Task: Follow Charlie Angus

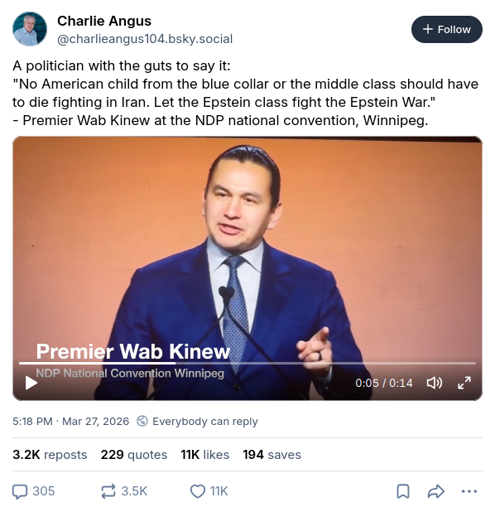Action: pyautogui.click(x=447, y=29)
